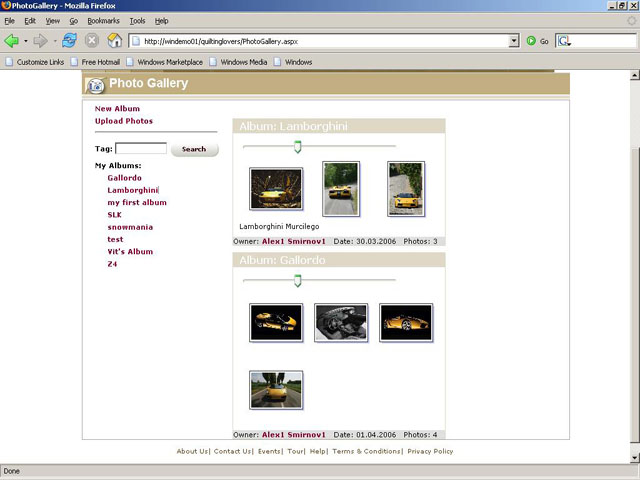
Task: Open the test album link
Action: click(x=115, y=239)
